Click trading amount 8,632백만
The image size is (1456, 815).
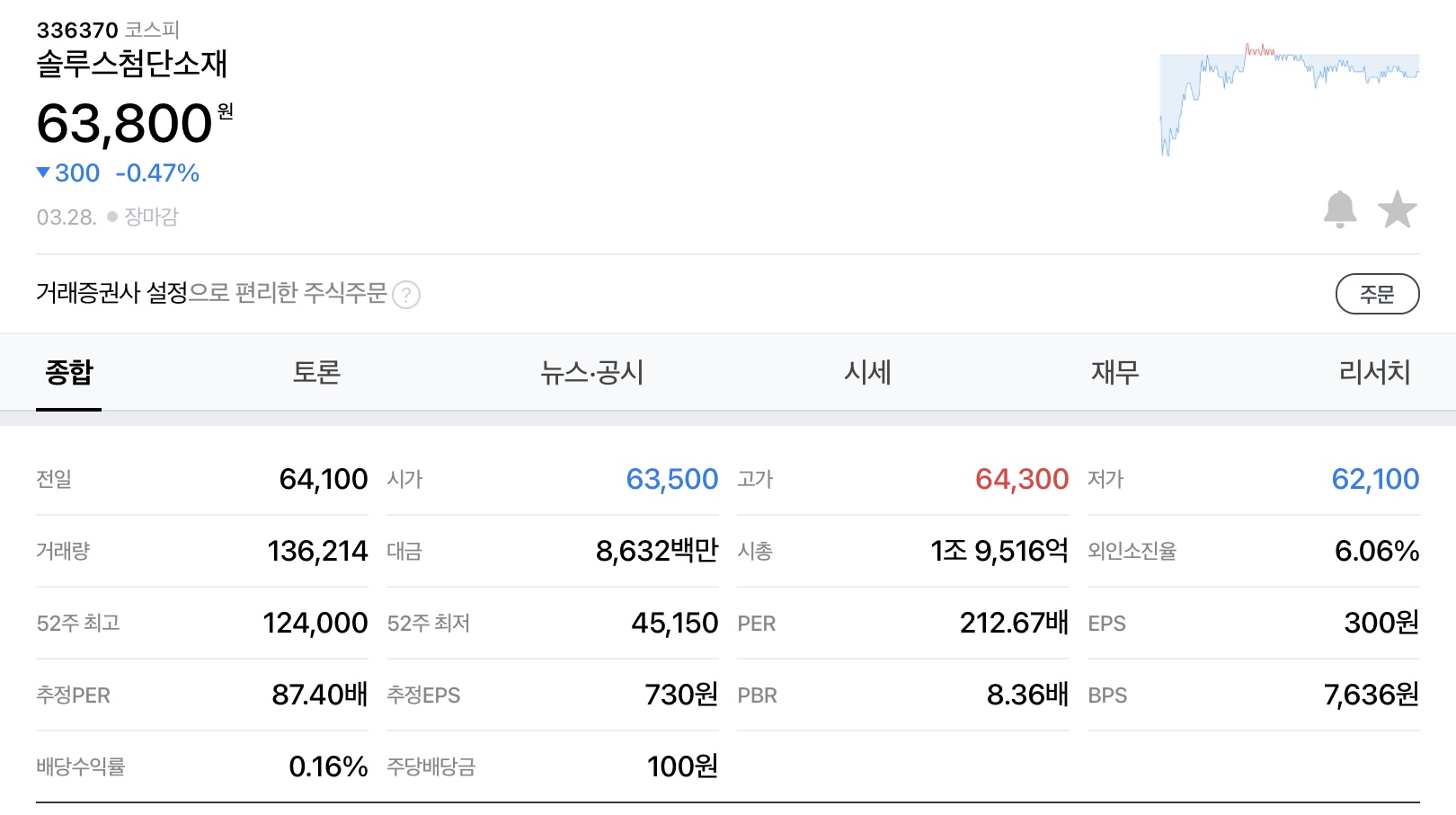coord(657,551)
